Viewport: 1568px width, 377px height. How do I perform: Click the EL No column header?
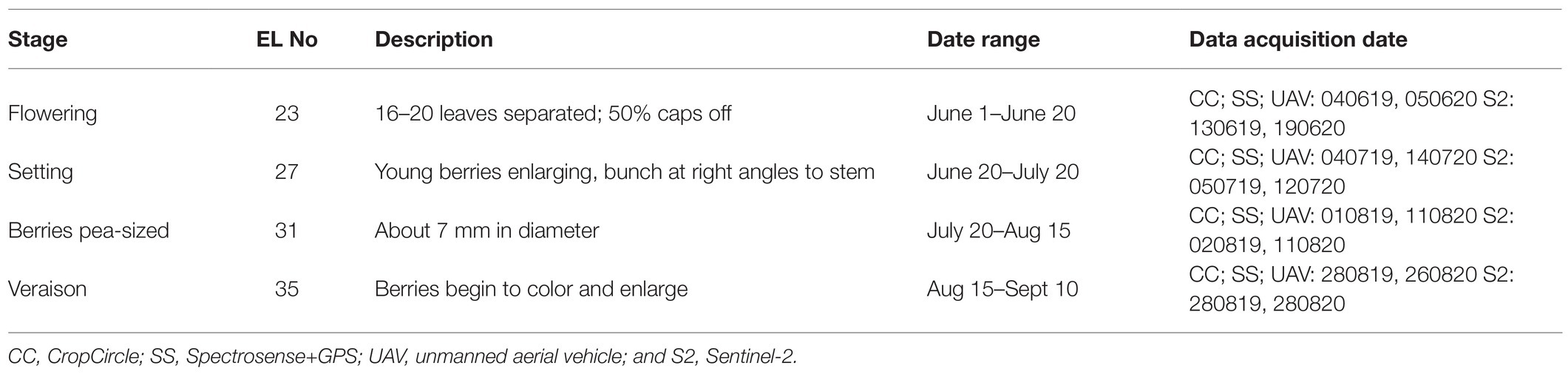pos(287,39)
